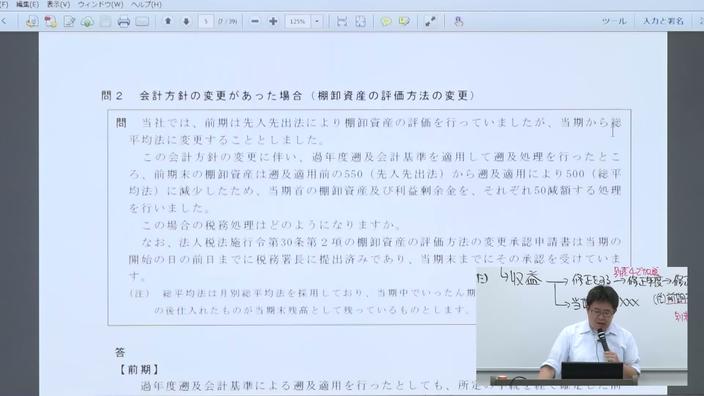Image resolution: width=704 pixels, height=396 pixels.
Task: Toggle fit one full page view
Action: tap(360, 21)
